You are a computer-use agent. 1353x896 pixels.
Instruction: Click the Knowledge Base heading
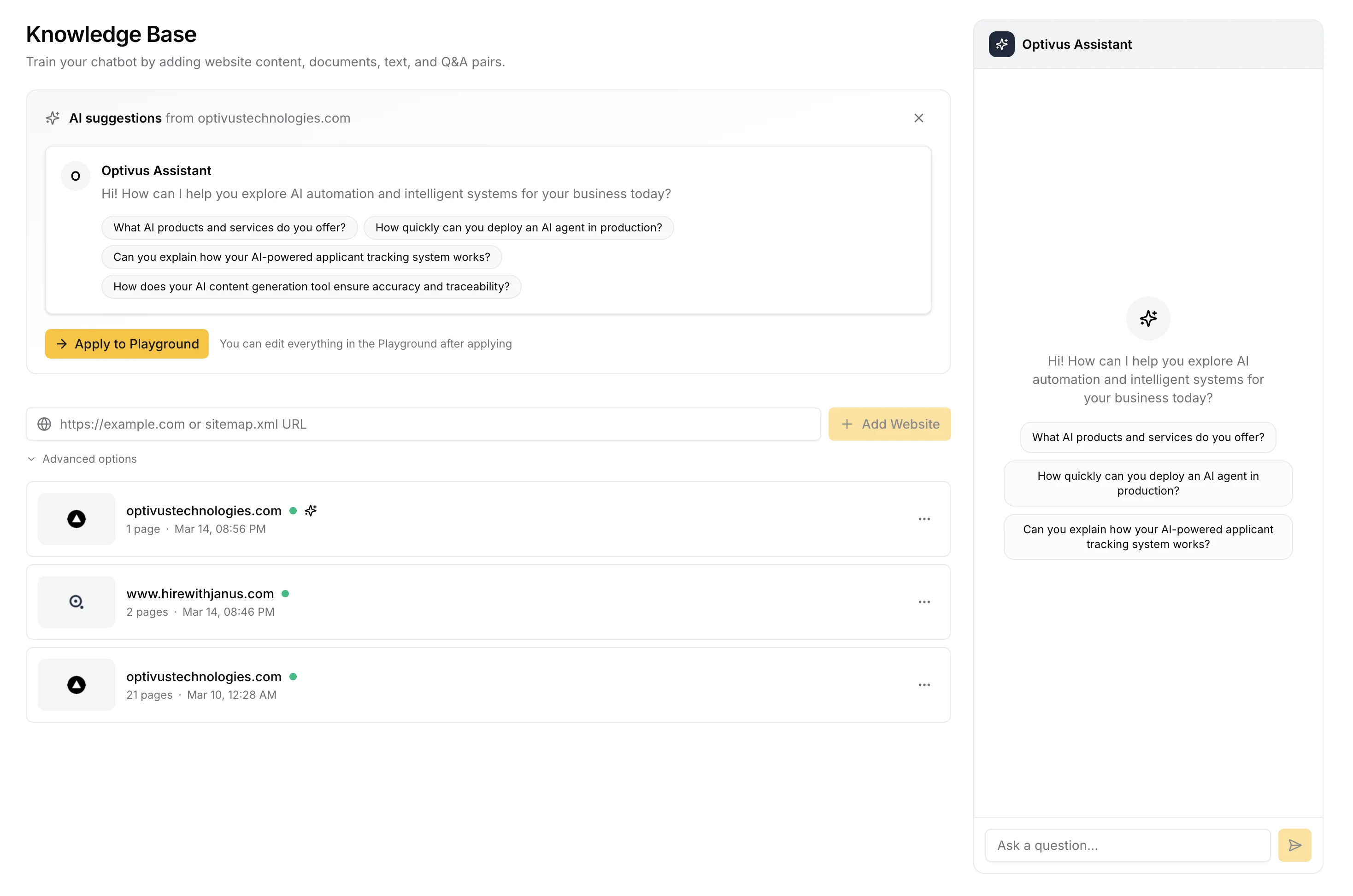pos(112,34)
